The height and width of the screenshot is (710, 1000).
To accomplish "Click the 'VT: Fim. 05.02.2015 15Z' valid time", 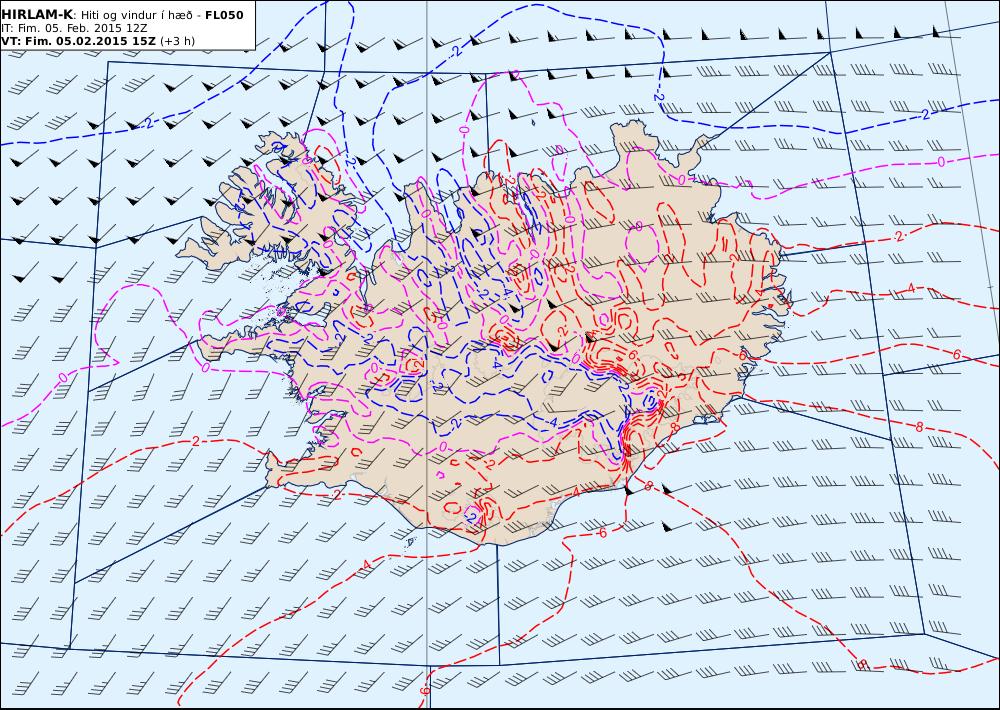I will point(78,41).
